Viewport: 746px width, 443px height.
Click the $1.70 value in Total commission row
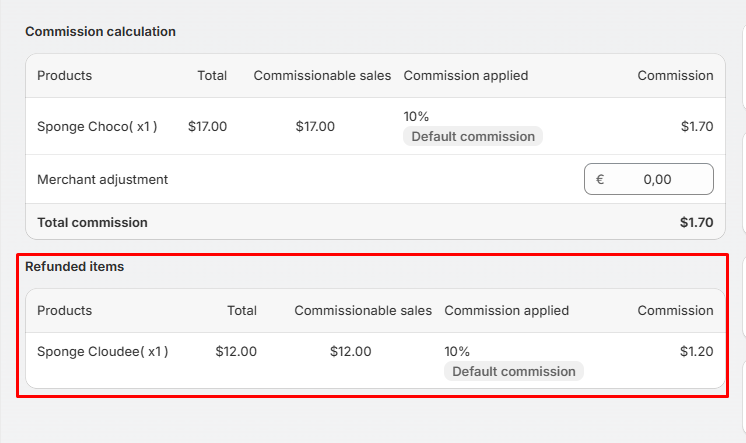coord(696,222)
